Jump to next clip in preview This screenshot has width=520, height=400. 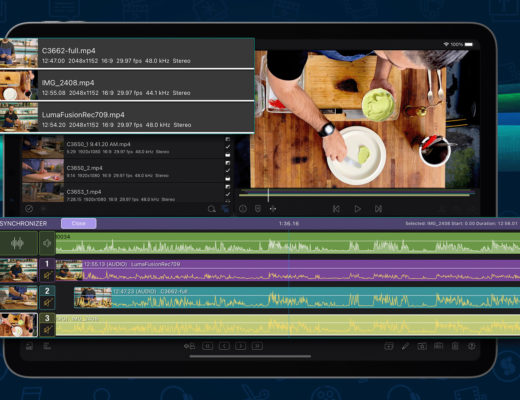378,209
